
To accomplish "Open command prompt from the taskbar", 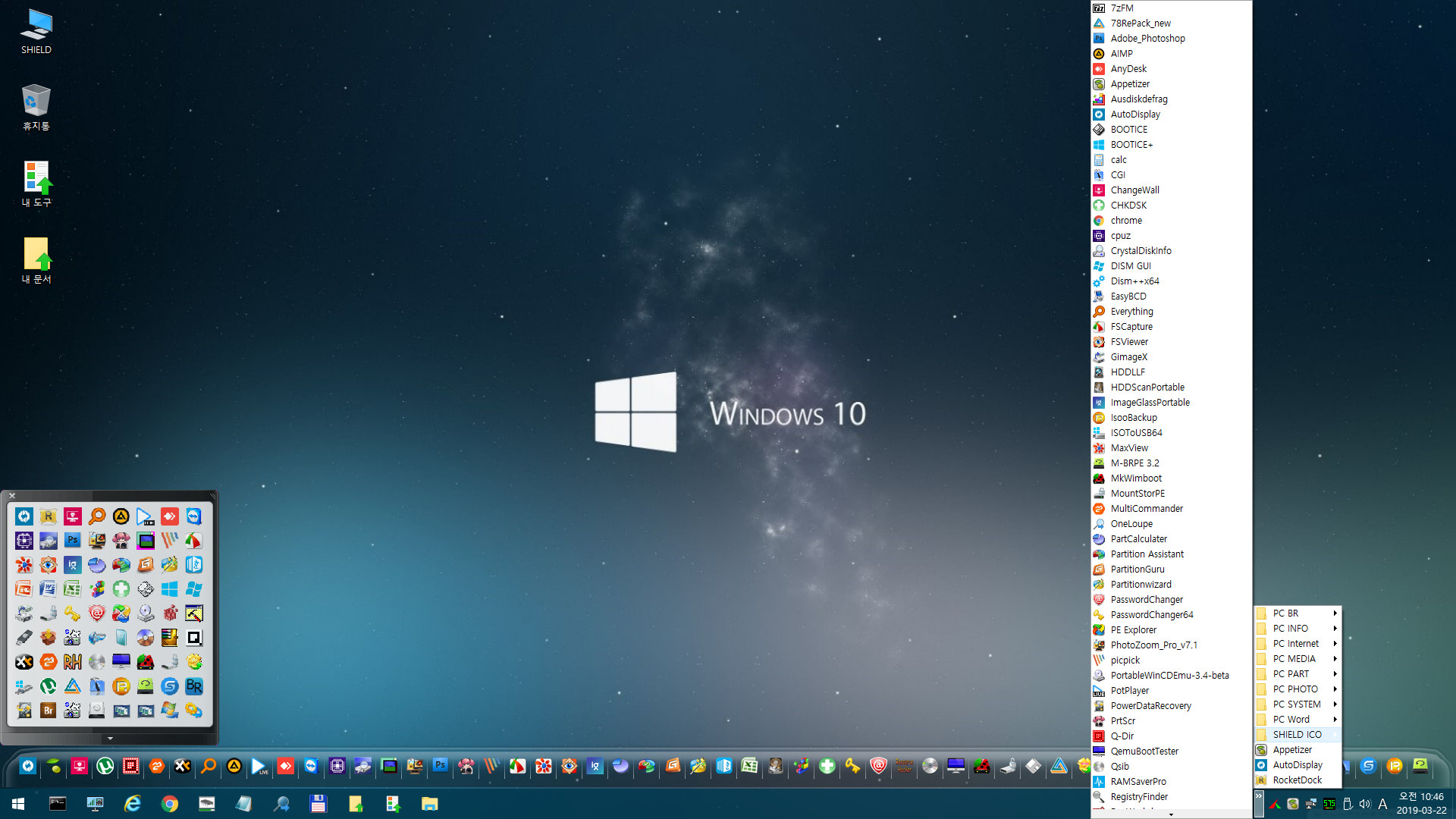I will point(58,804).
